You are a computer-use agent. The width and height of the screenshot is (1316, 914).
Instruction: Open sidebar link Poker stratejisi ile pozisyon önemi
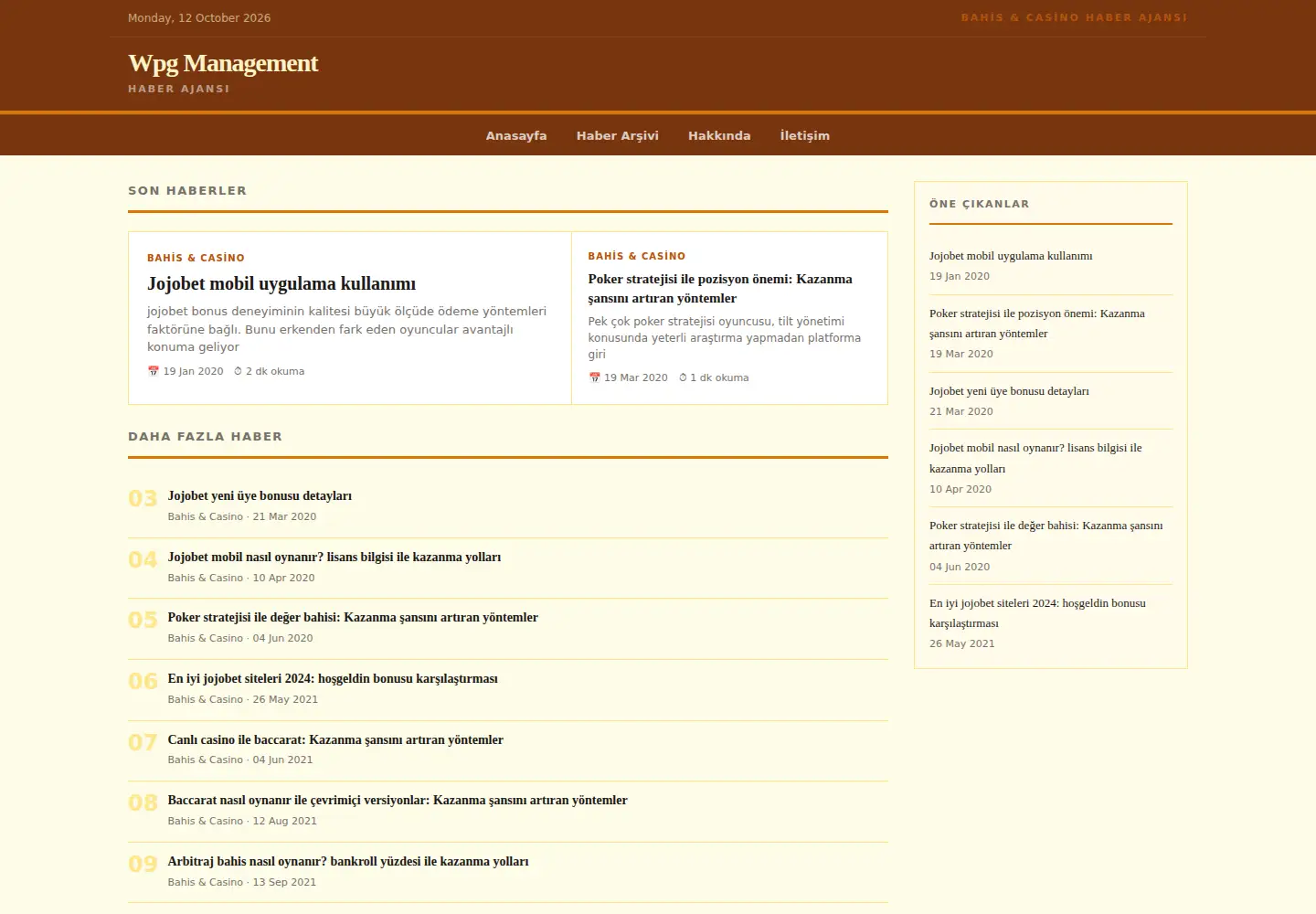click(x=1037, y=324)
